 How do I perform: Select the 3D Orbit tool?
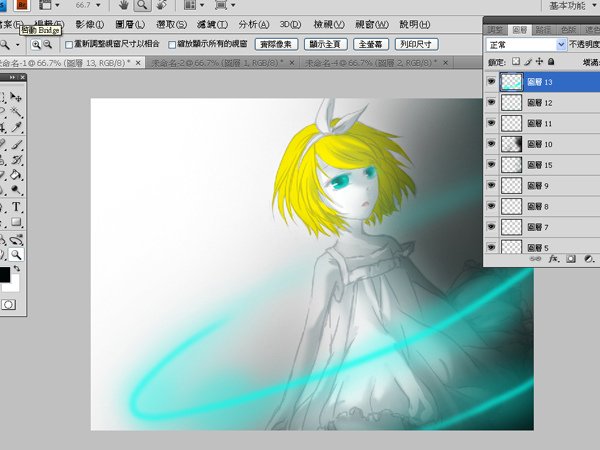tap(16, 240)
